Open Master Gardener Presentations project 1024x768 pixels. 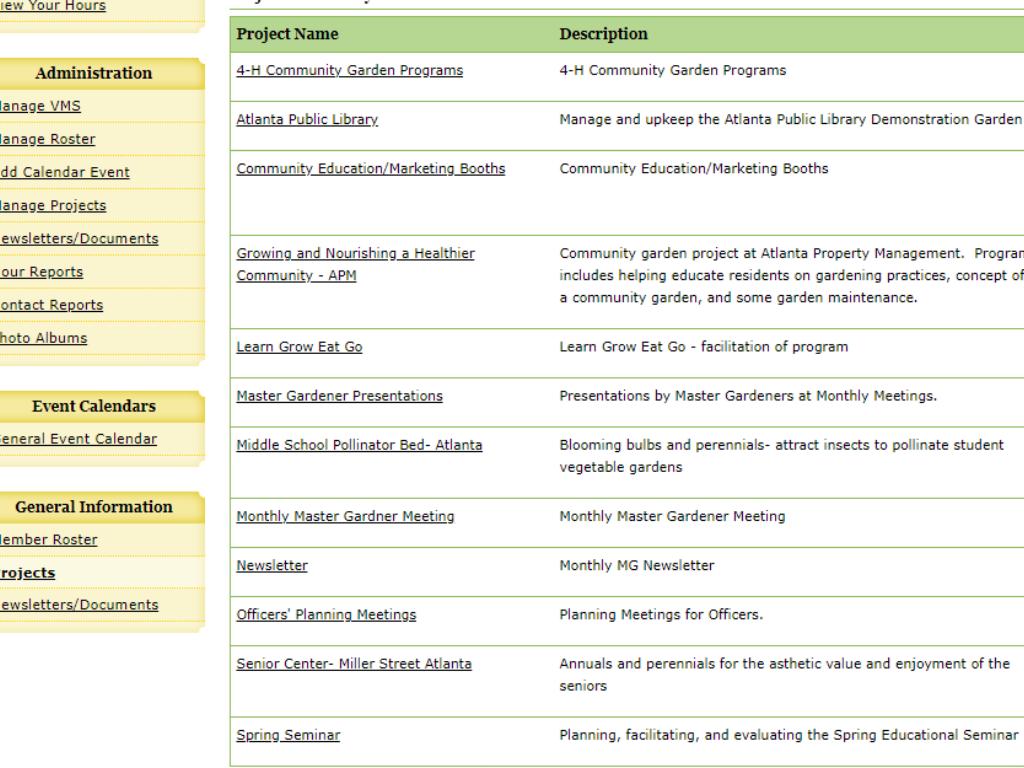339,396
